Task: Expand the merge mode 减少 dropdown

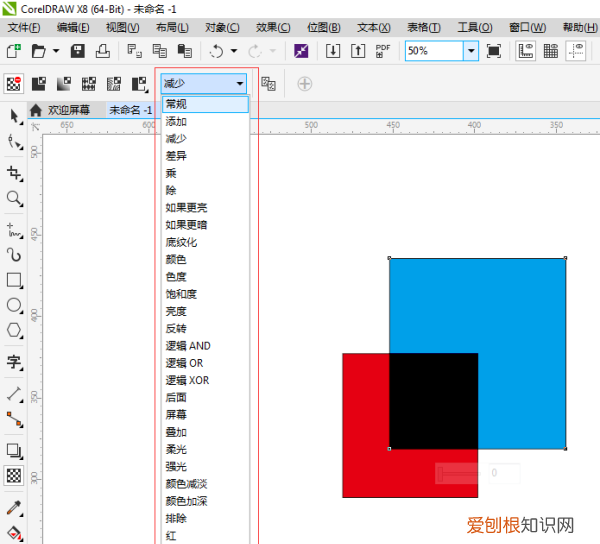Action: pos(239,84)
